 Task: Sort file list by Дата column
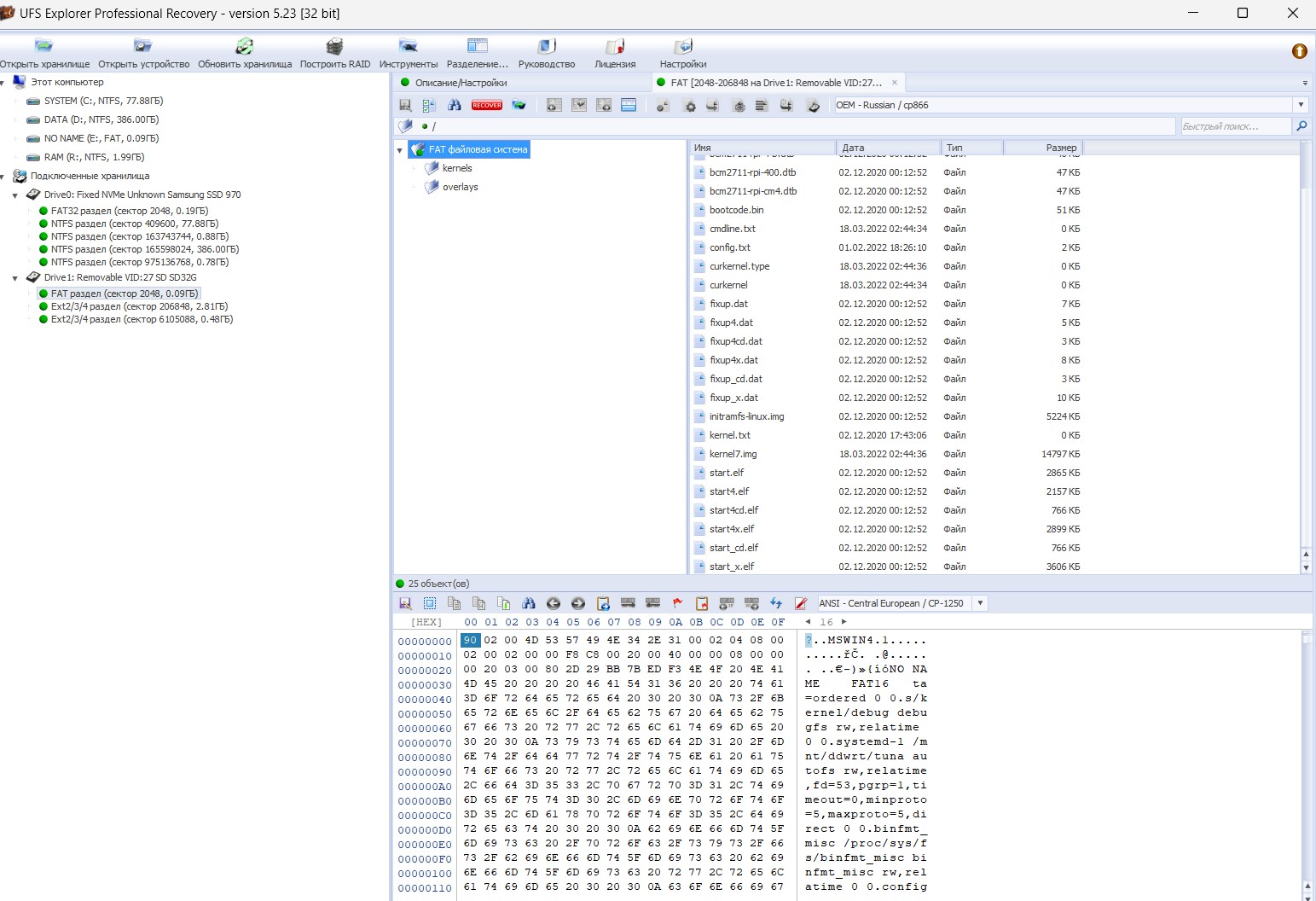[889, 148]
